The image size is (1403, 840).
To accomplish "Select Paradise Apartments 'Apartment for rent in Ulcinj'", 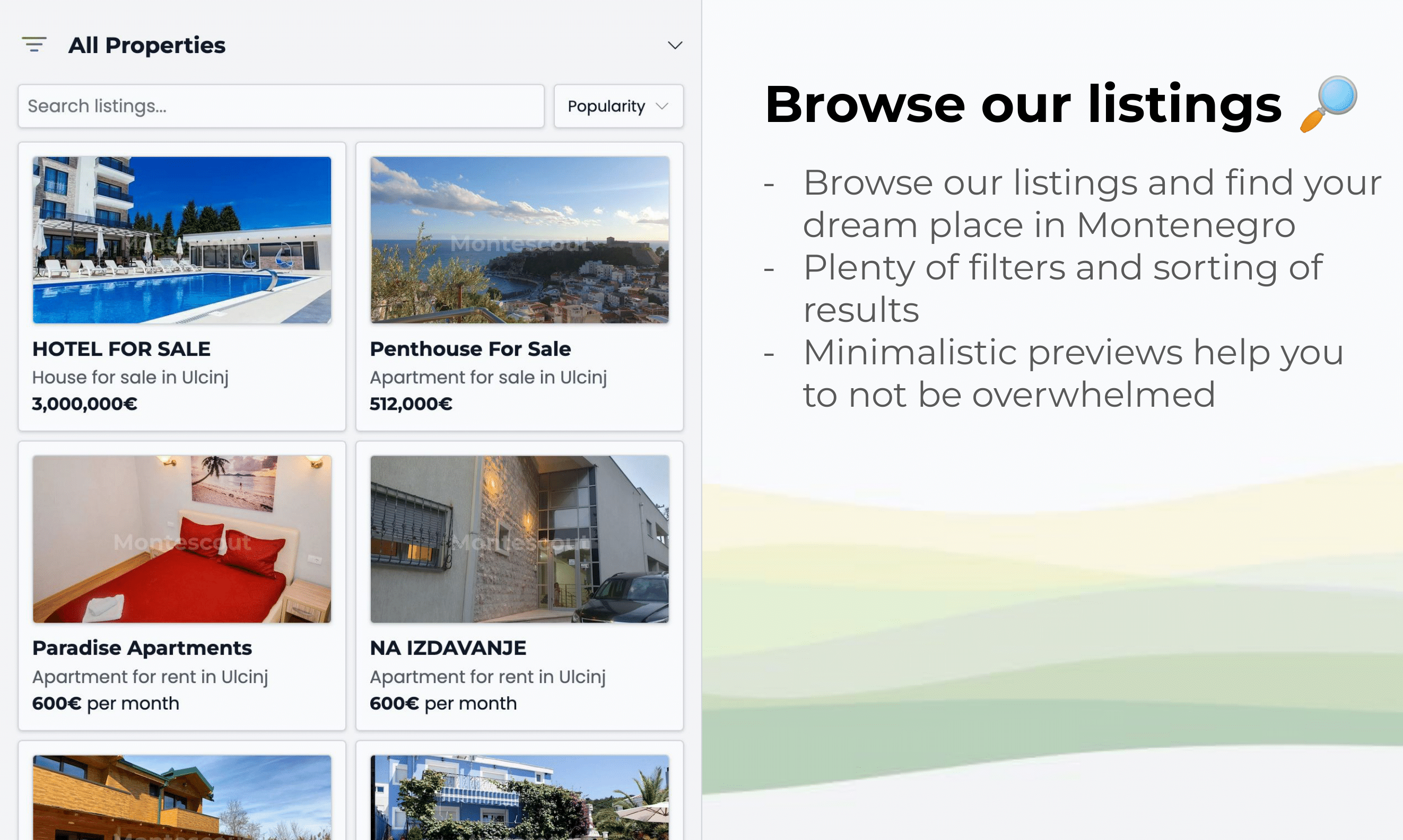I will (150, 677).
